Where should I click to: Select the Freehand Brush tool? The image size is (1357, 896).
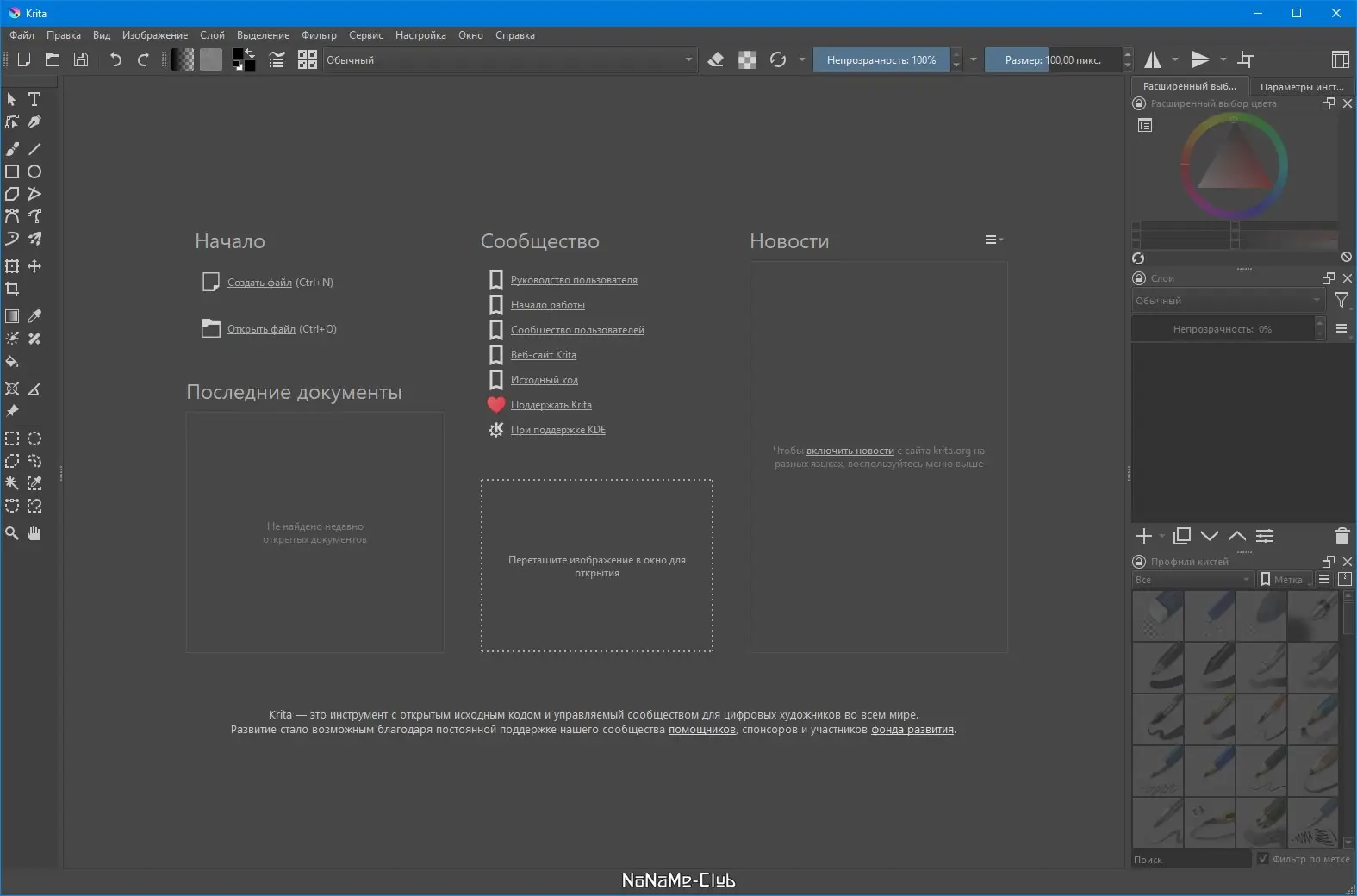tap(12, 149)
